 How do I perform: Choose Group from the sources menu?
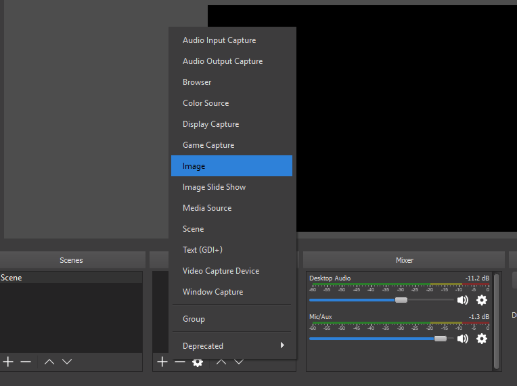[x=232, y=319]
